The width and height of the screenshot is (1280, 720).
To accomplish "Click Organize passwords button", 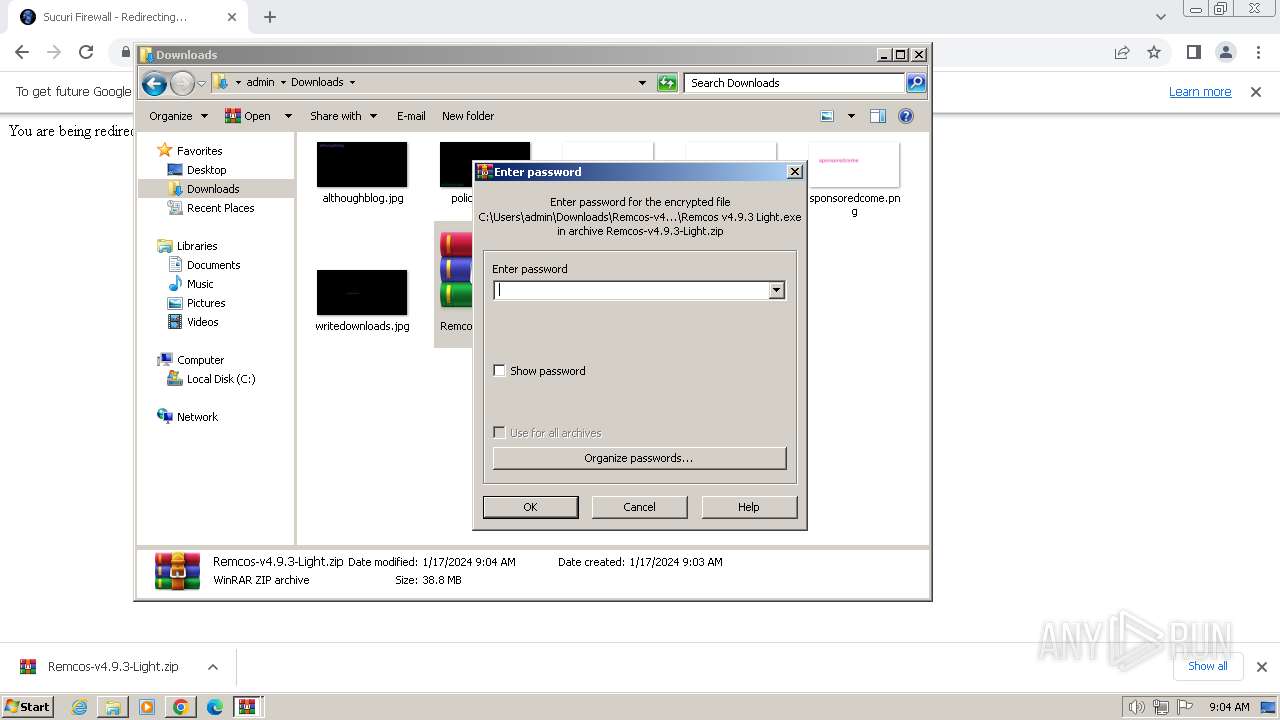I will 639,458.
